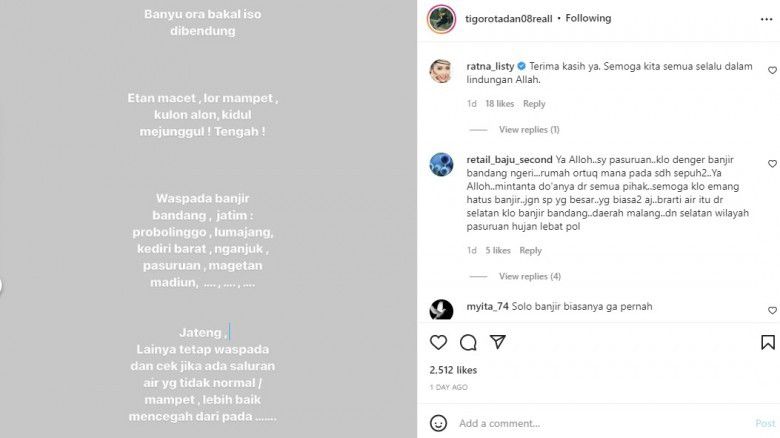
Task: Expand View replies (4)
Action: [x=529, y=276]
